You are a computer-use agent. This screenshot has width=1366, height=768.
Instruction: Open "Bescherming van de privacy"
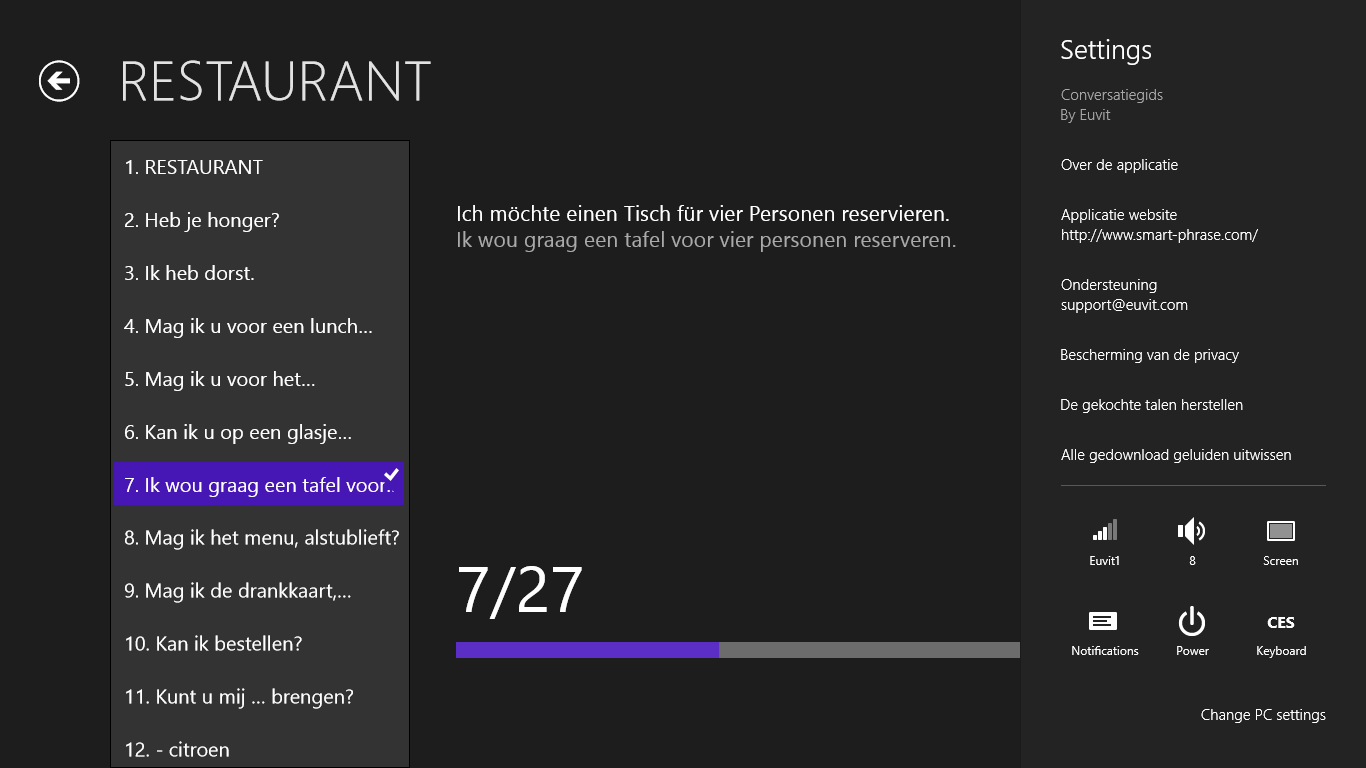[1149, 355]
